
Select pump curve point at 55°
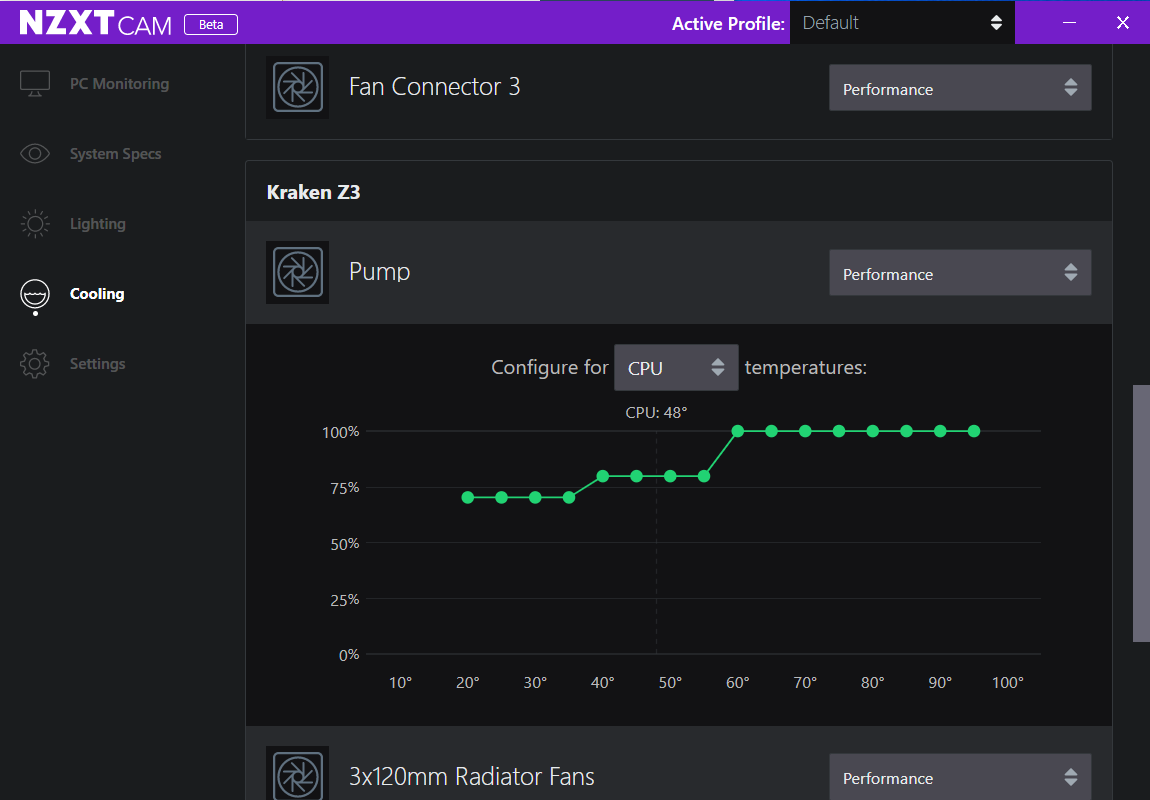coord(704,476)
